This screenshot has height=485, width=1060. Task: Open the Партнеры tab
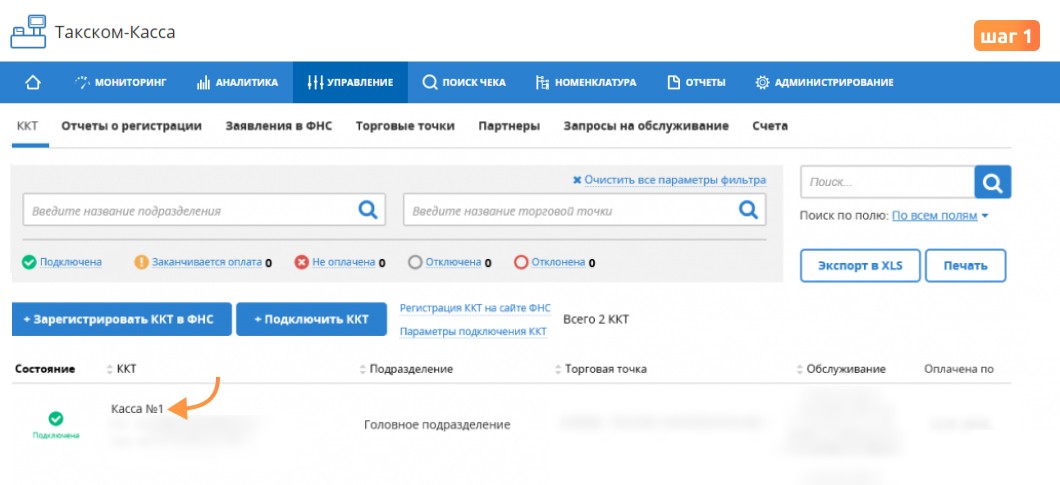point(509,126)
